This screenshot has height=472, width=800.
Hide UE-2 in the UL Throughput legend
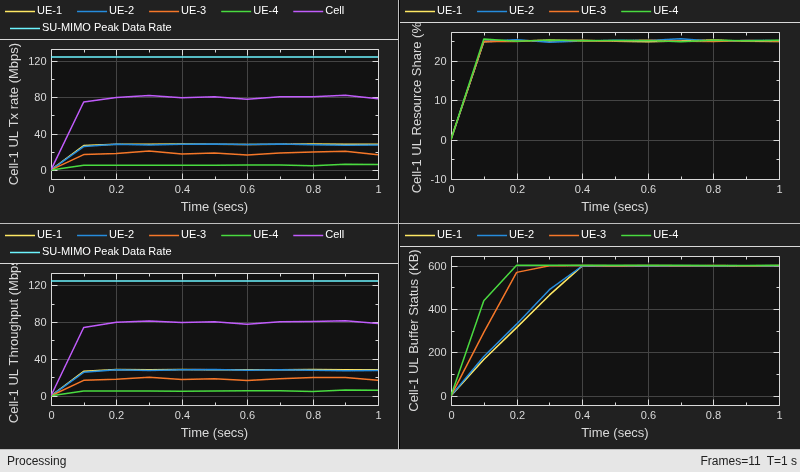pos(106,234)
